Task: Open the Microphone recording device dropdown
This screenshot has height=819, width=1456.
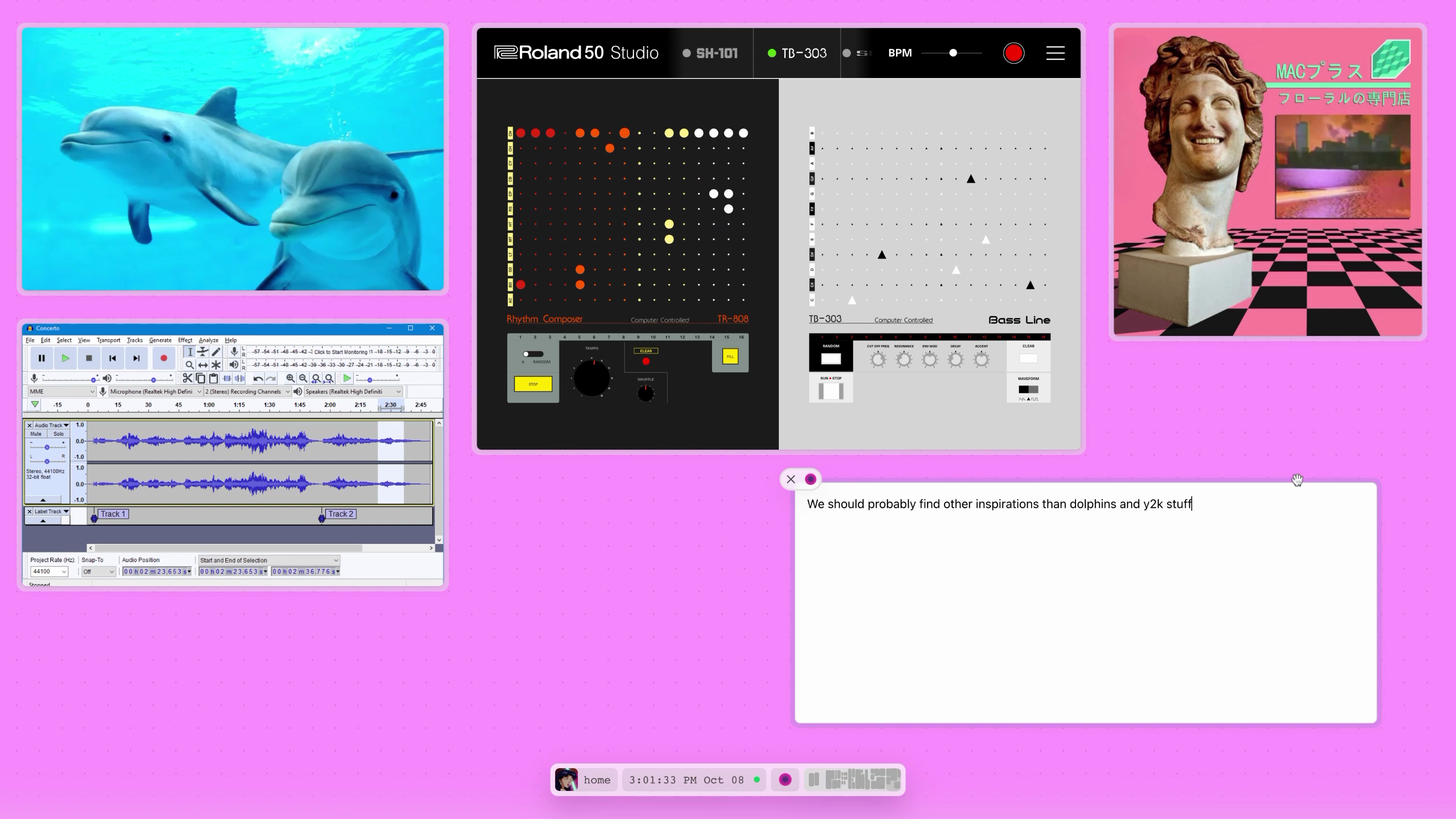Action: coord(155,392)
